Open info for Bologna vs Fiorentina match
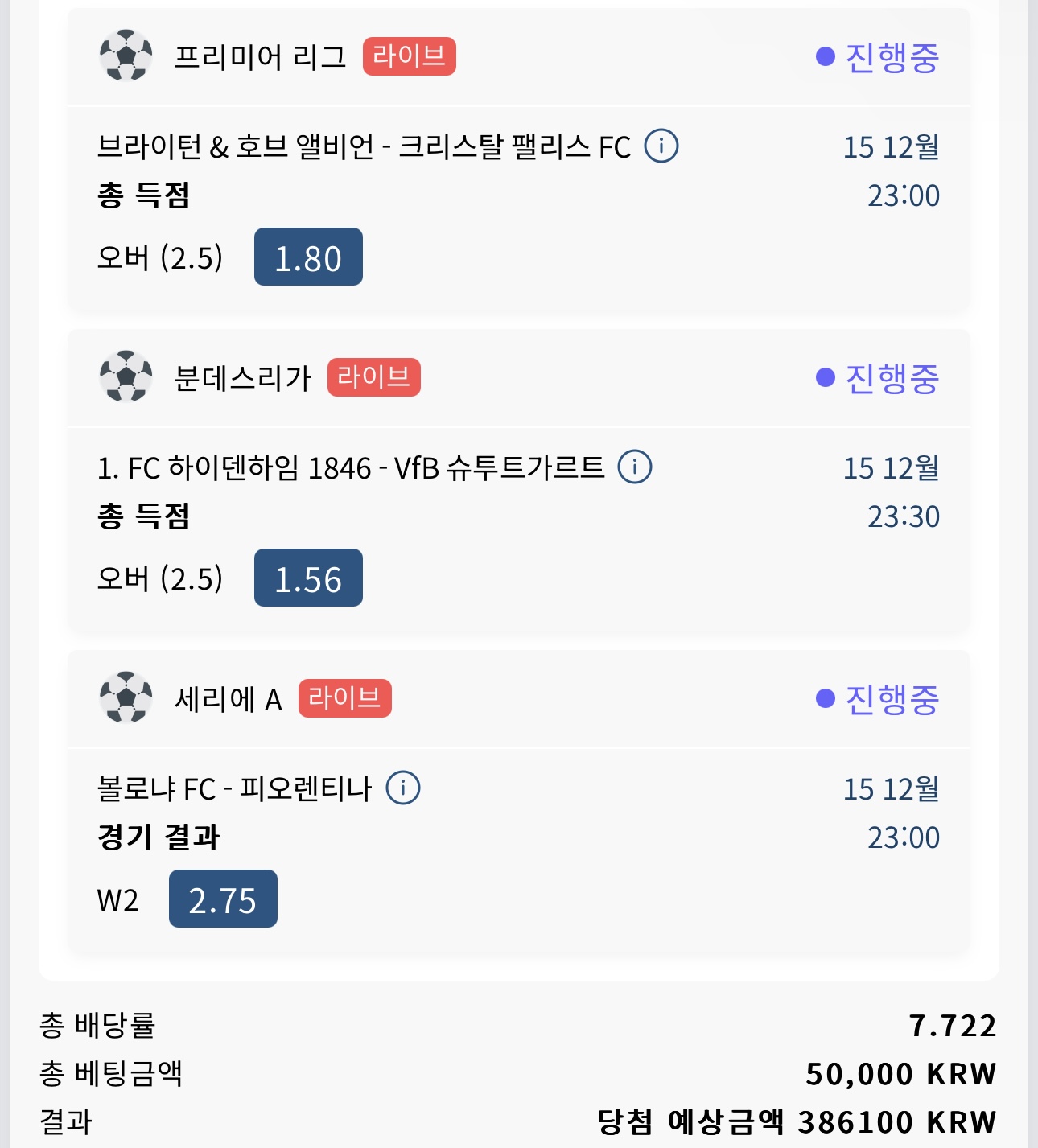The image size is (1038, 1148). [403, 788]
